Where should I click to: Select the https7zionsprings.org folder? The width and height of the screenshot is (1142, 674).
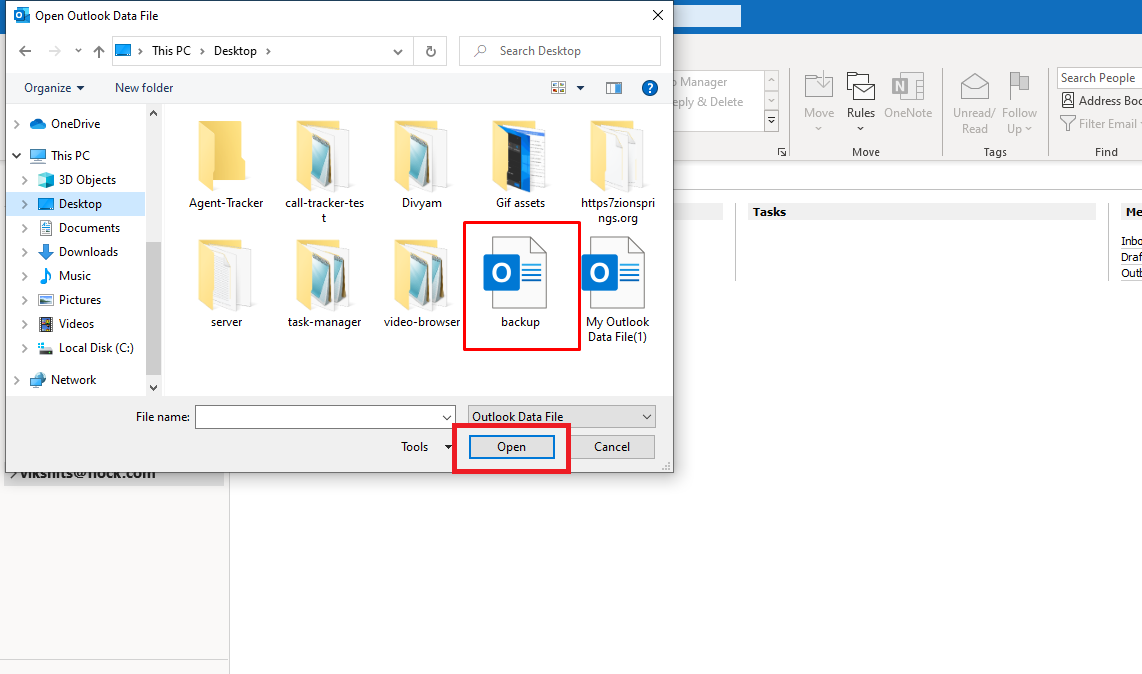[618, 172]
